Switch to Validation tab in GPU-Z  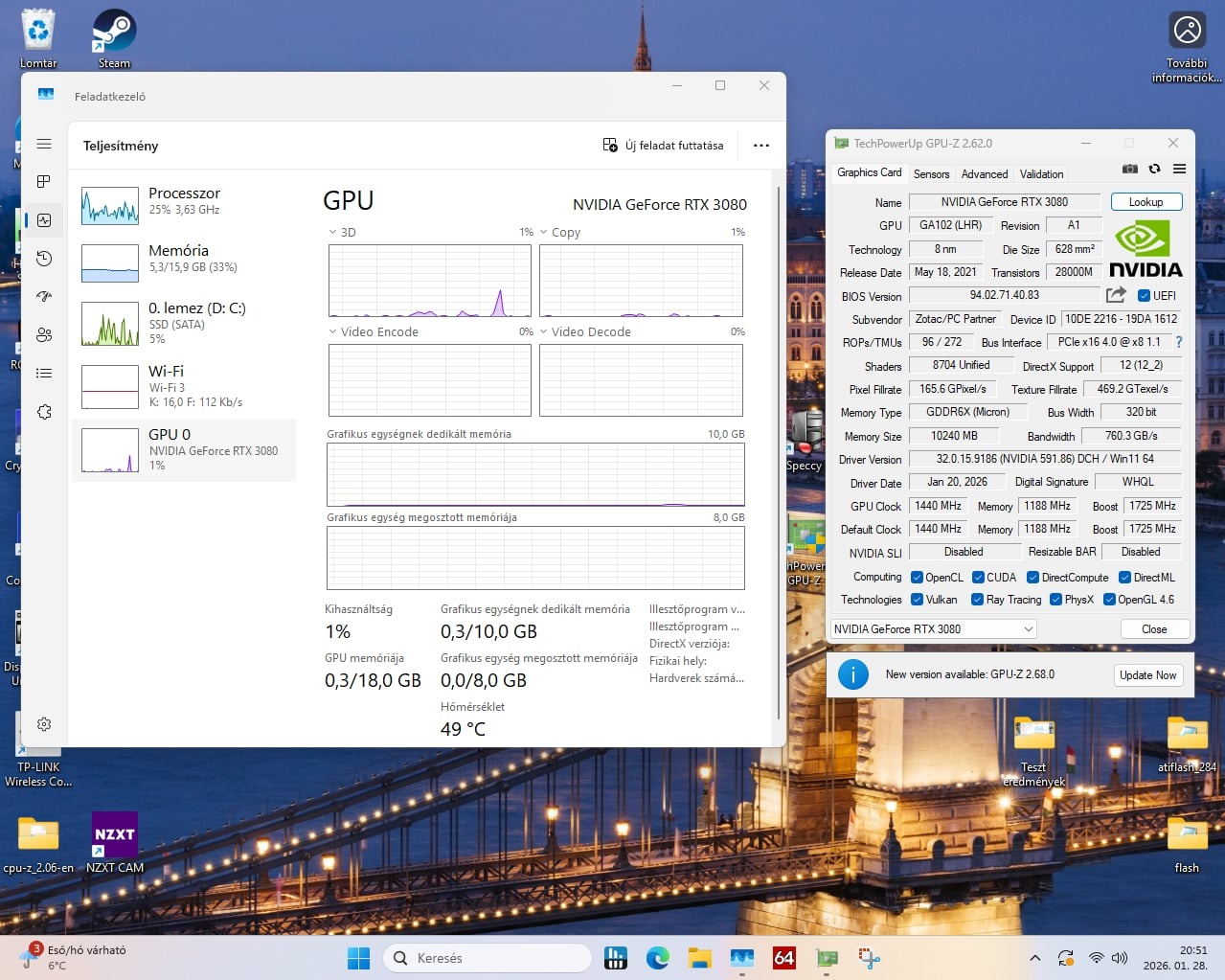pyautogui.click(x=1041, y=174)
